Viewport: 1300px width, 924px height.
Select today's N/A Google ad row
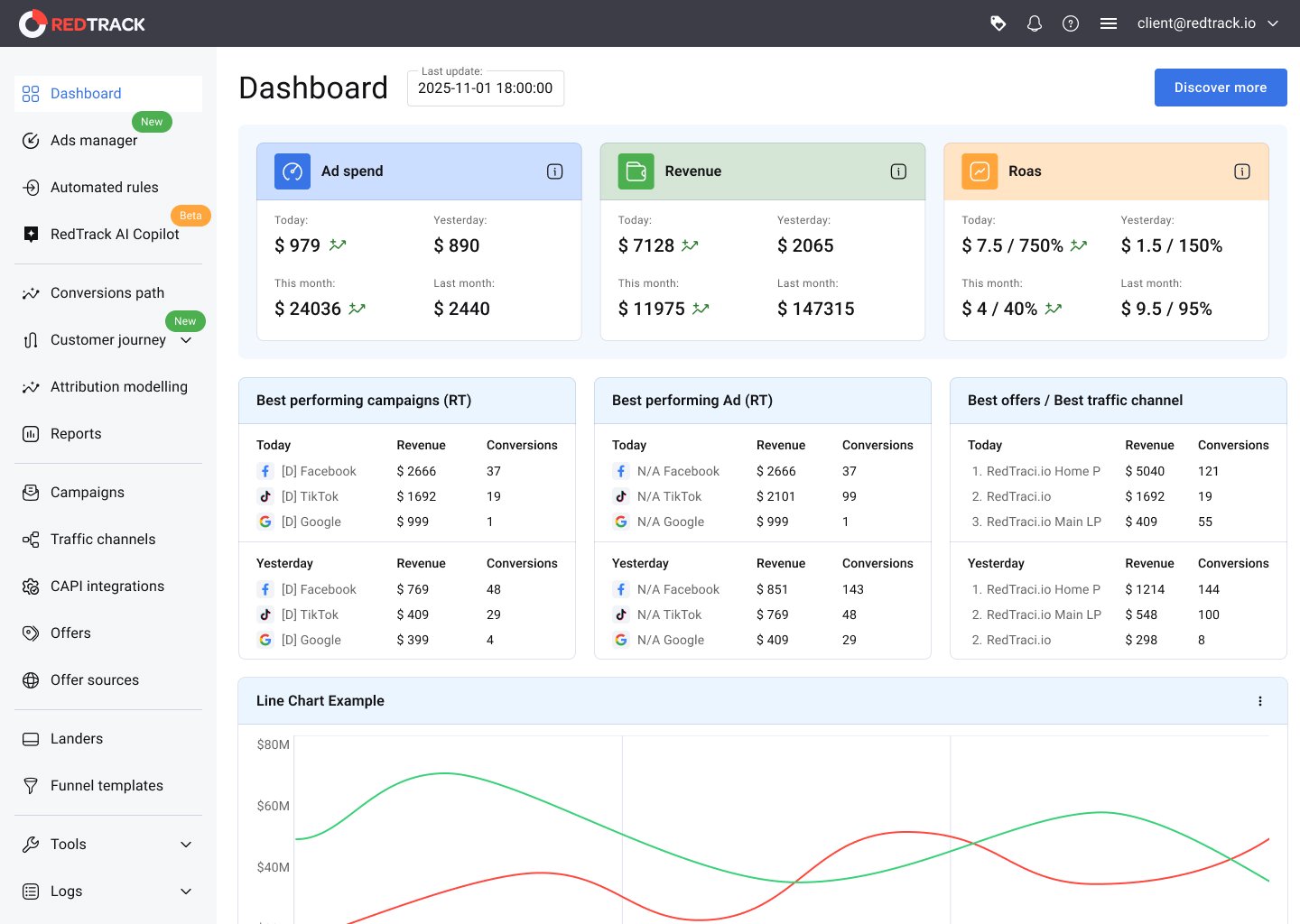pyautogui.click(x=763, y=522)
